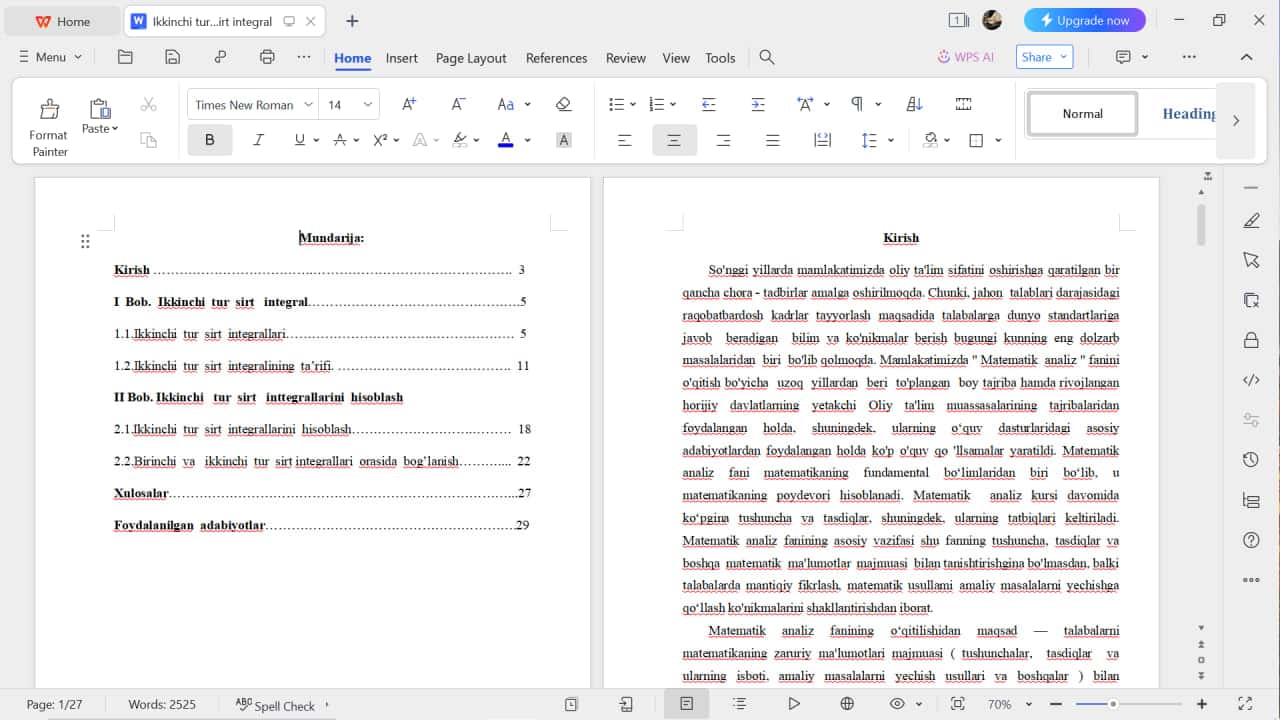Click the selection arrow tool in sidebar
The width and height of the screenshot is (1280, 720).
(x=1251, y=260)
